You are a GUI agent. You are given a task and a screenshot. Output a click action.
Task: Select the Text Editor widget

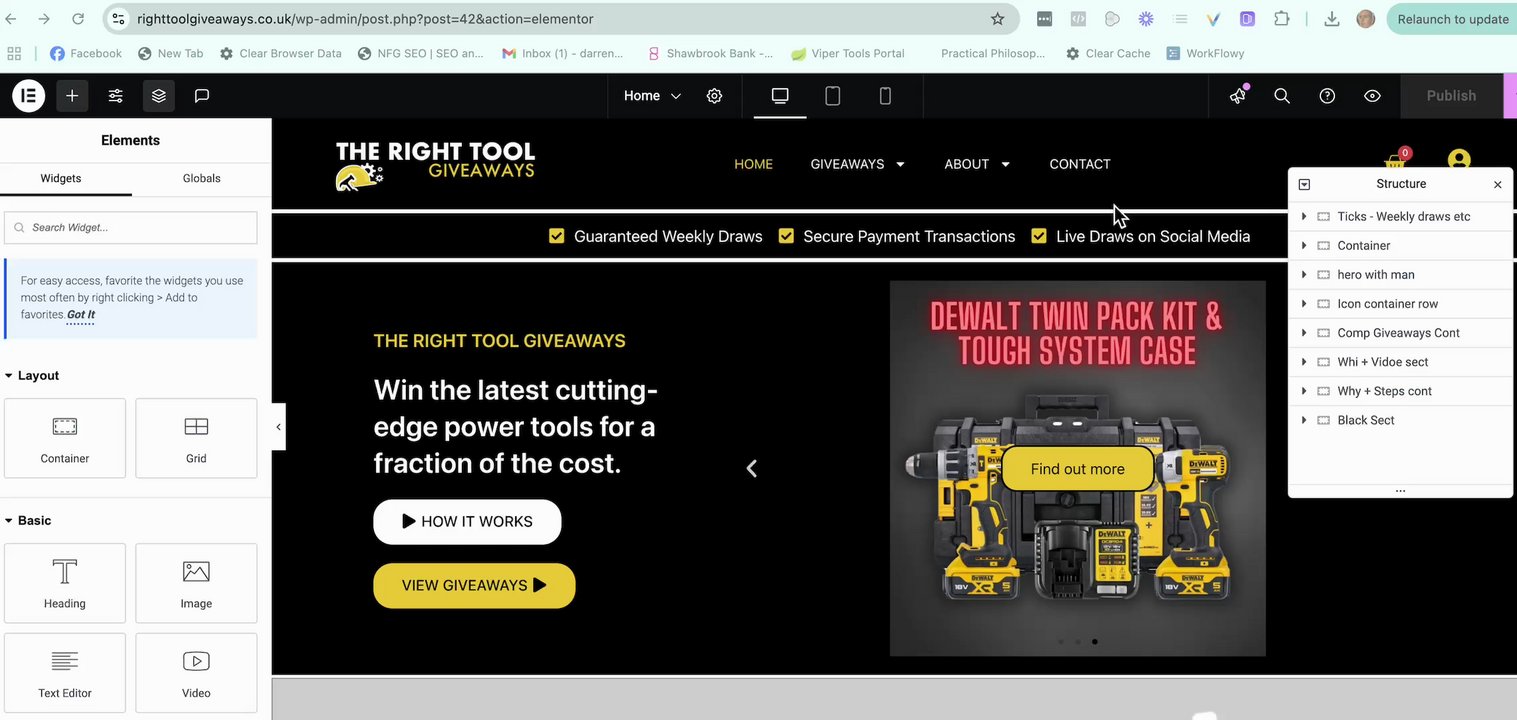point(65,672)
